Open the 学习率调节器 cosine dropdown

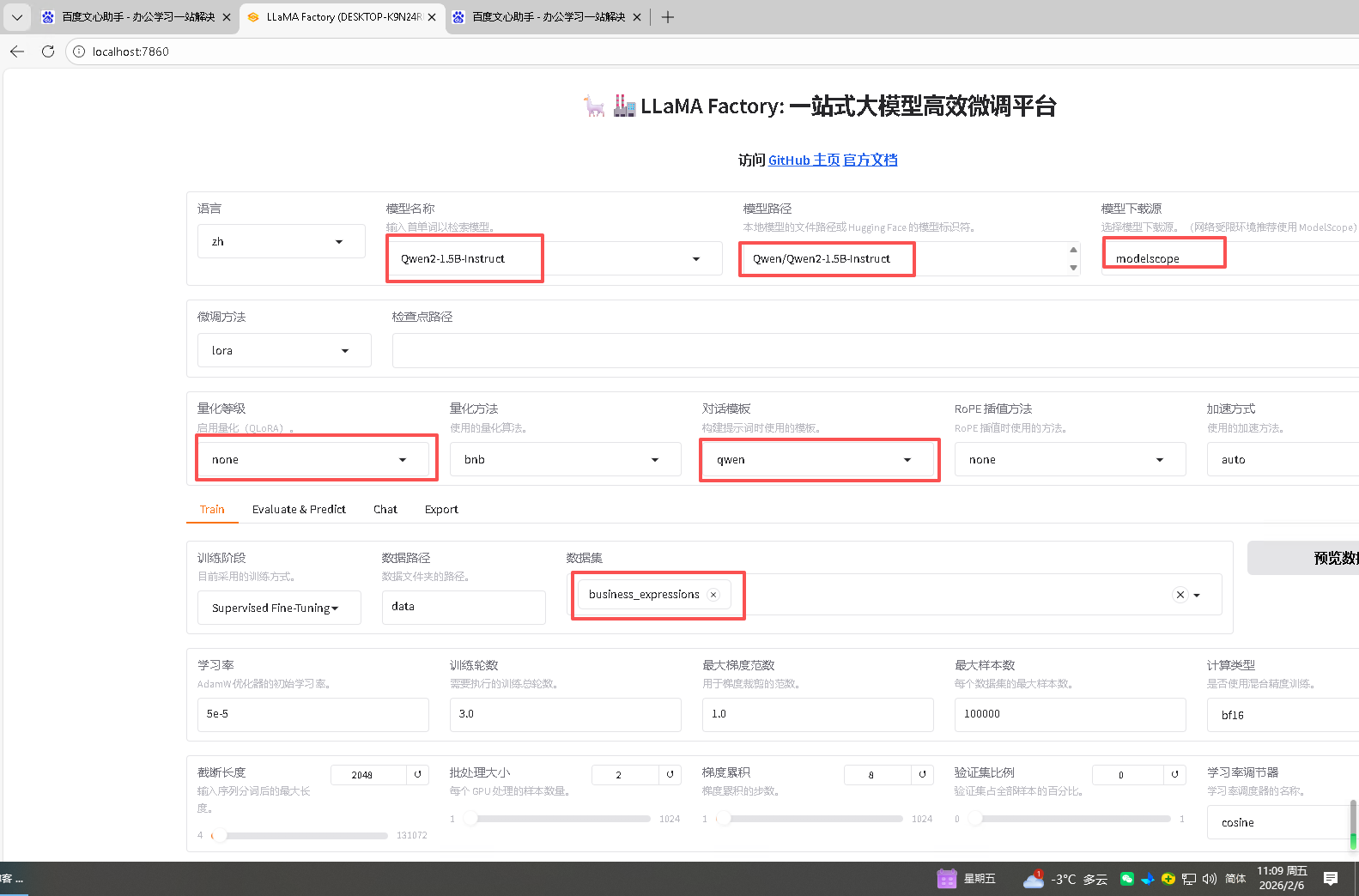coord(1279,822)
